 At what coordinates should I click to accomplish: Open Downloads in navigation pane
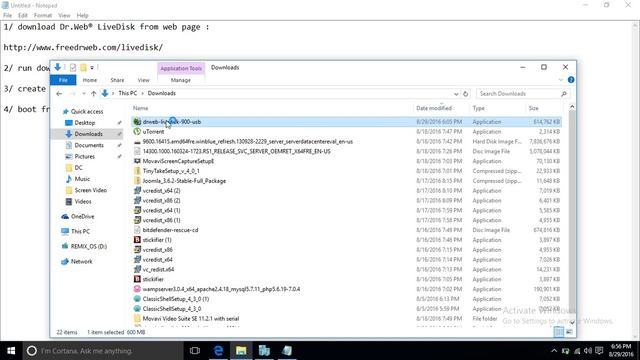point(88,134)
